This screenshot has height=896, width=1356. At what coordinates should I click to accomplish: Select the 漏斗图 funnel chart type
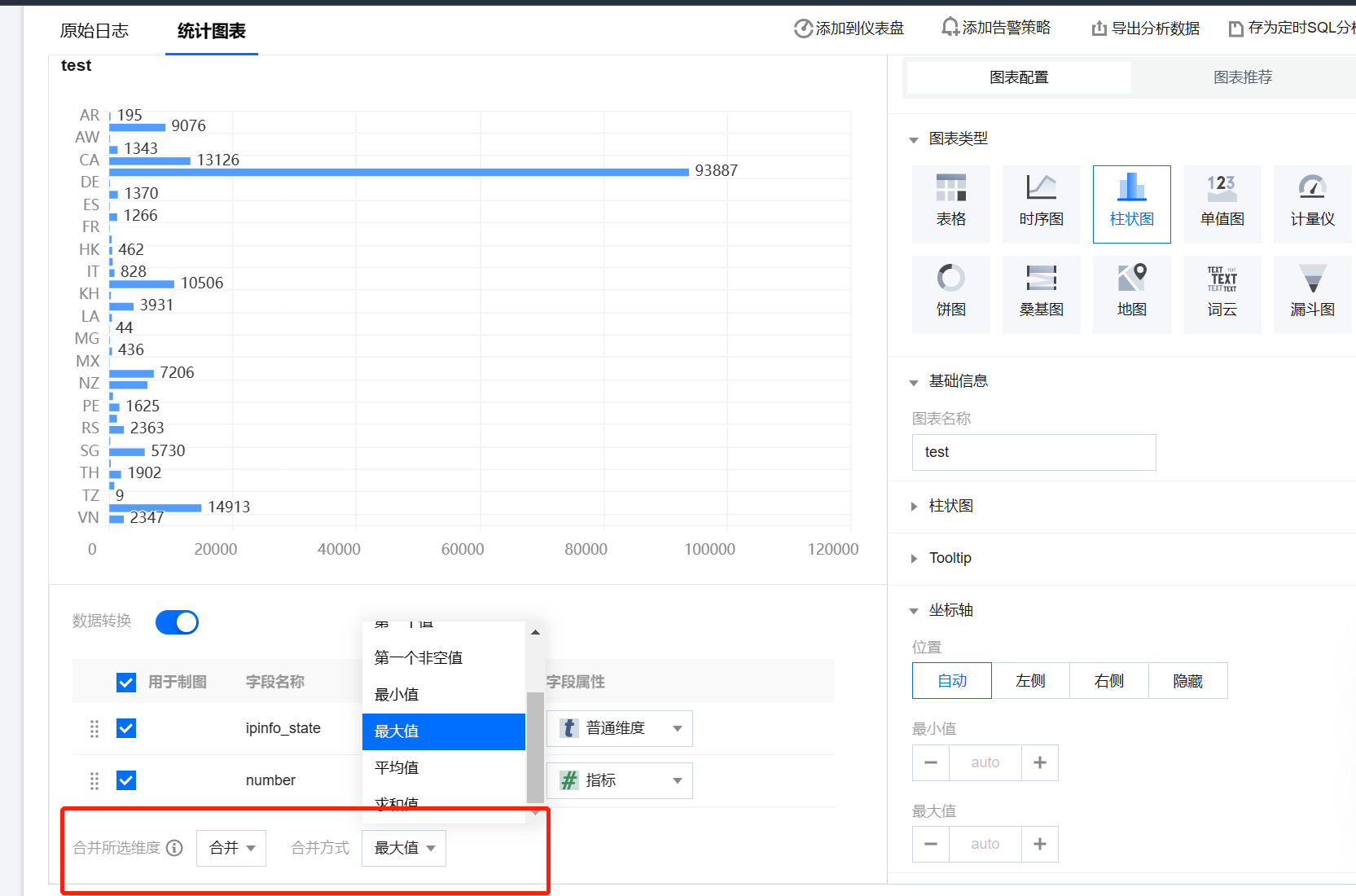(1312, 295)
